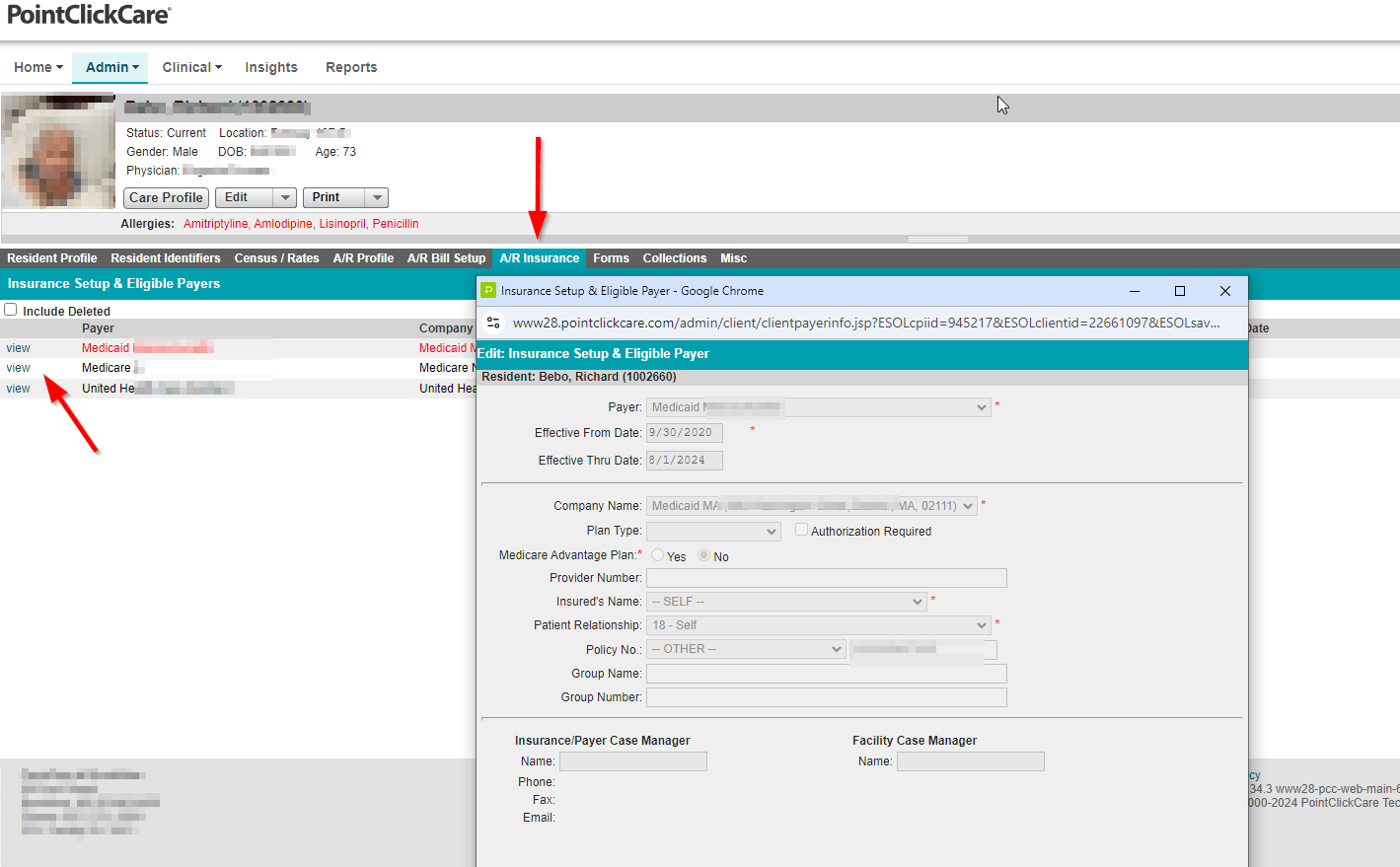
Task: Open the Insured's Name dropdown
Action: [x=786, y=602]
